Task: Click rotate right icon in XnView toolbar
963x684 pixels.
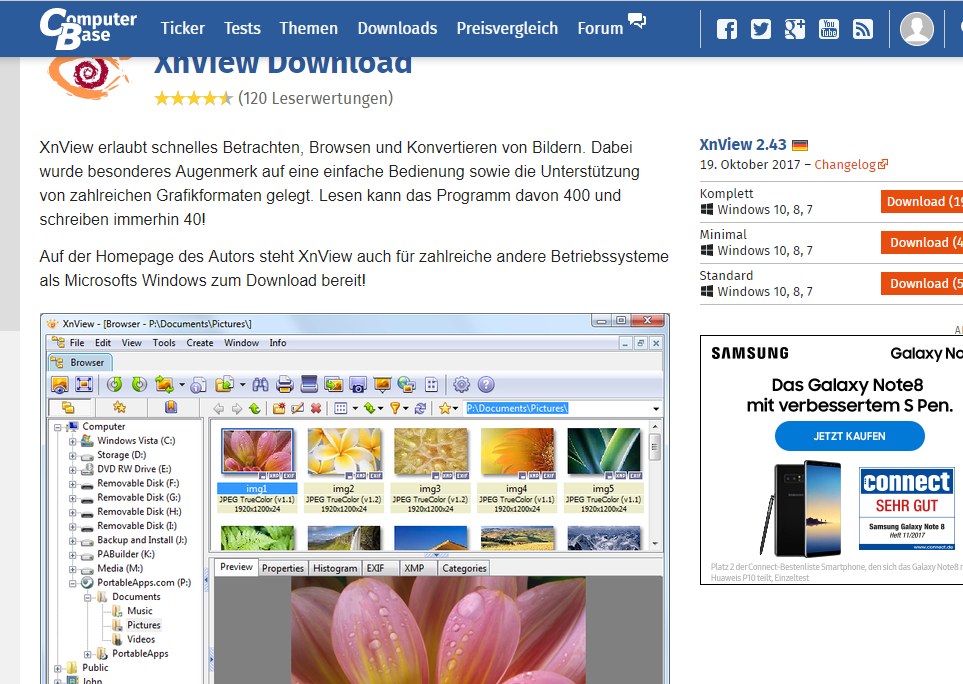Action: (x=139, y=384)
